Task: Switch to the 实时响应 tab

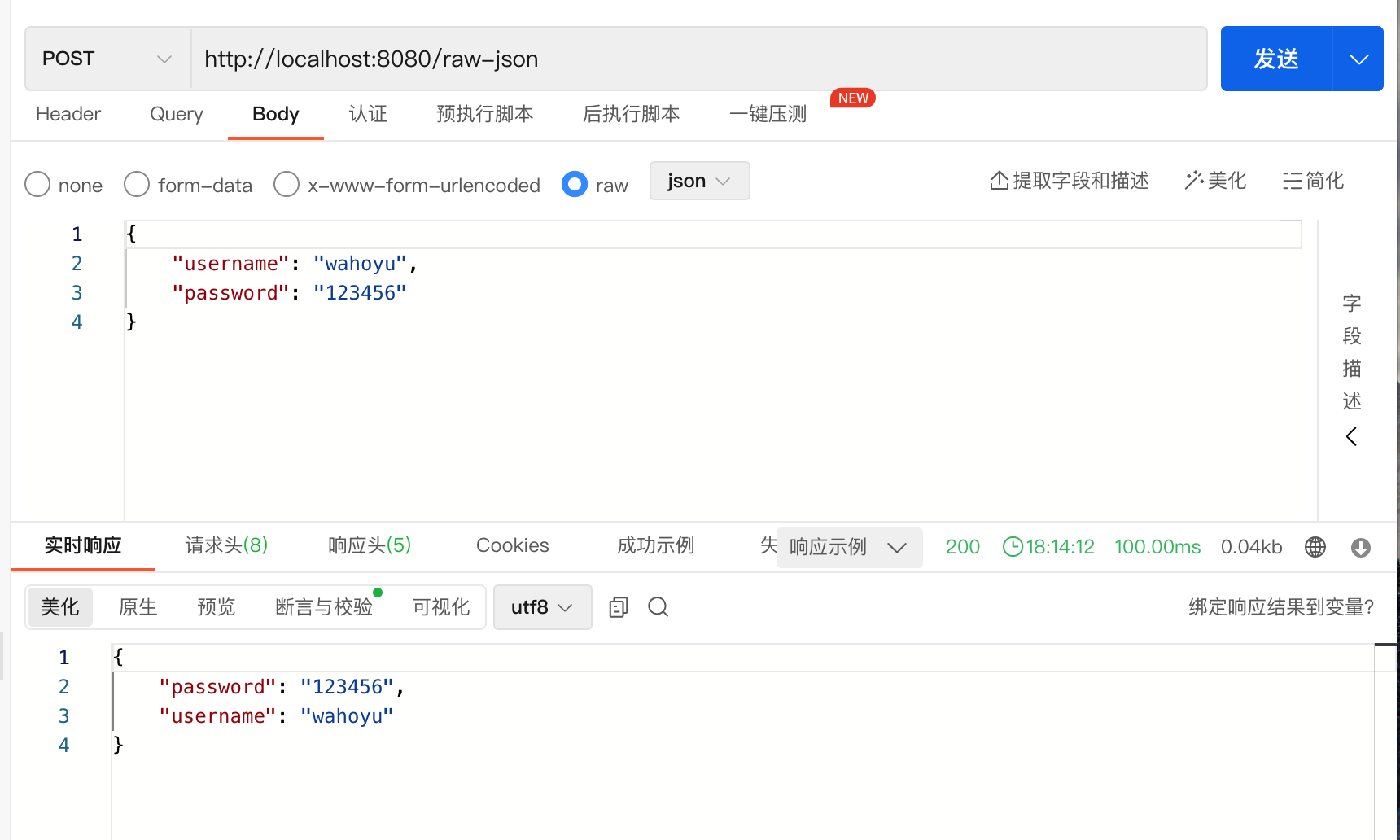Action: (x=83, y=545)
